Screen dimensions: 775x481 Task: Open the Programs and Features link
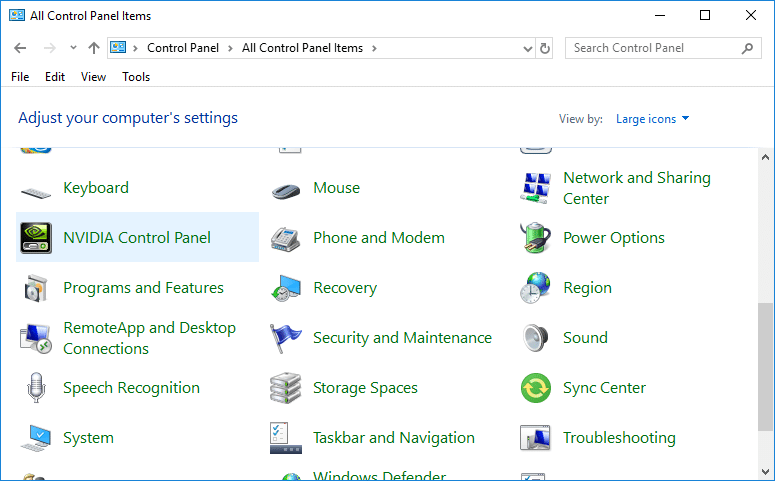[143, 288]
